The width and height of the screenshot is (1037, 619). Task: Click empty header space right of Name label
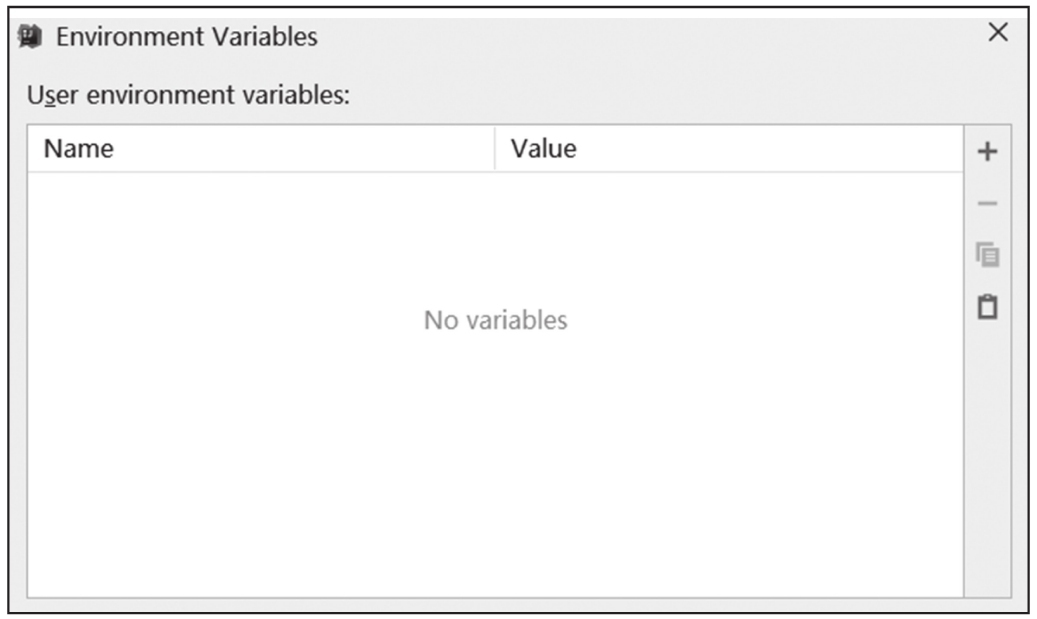[304, 149]
